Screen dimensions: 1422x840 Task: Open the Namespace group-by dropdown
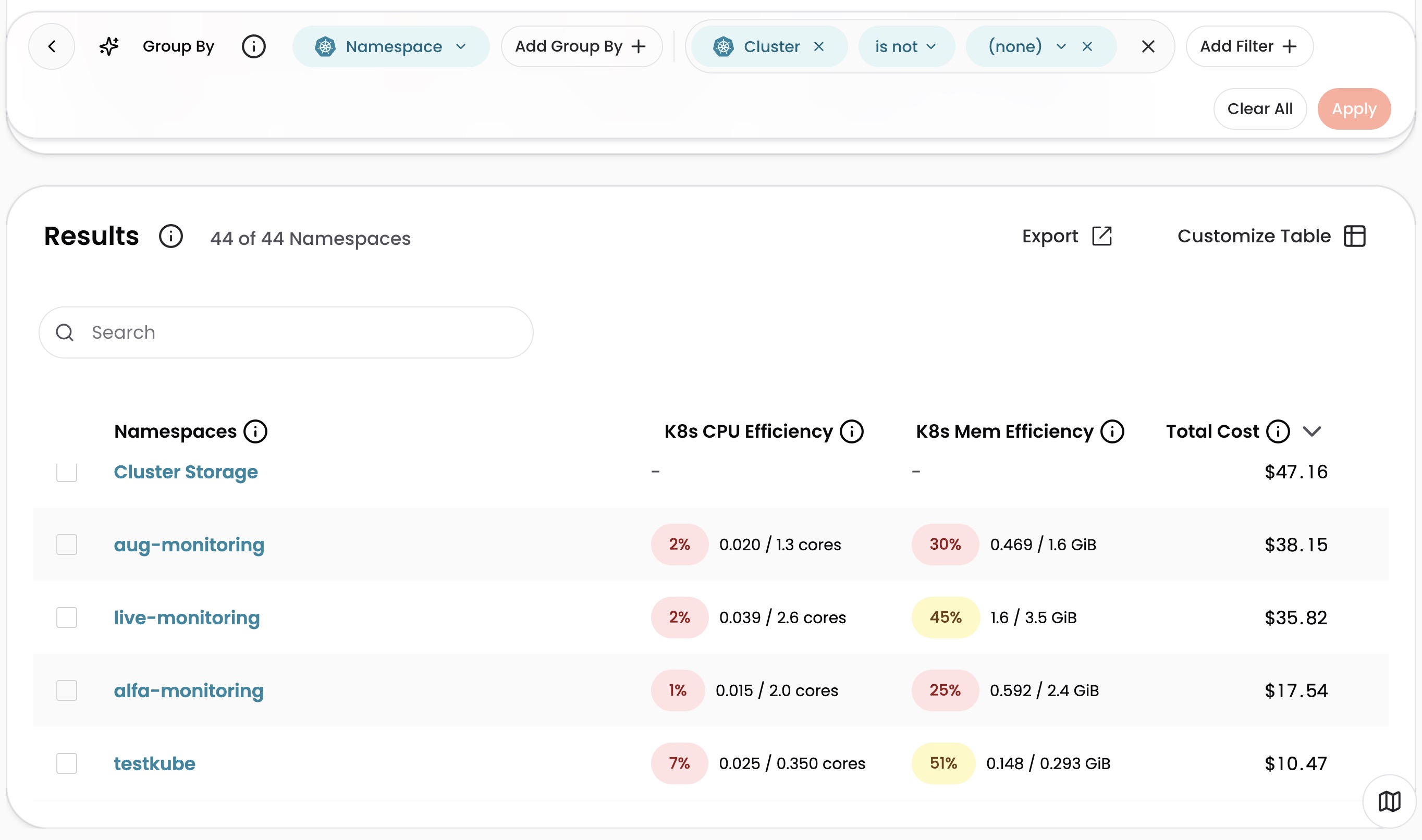[x=391, y=46]
